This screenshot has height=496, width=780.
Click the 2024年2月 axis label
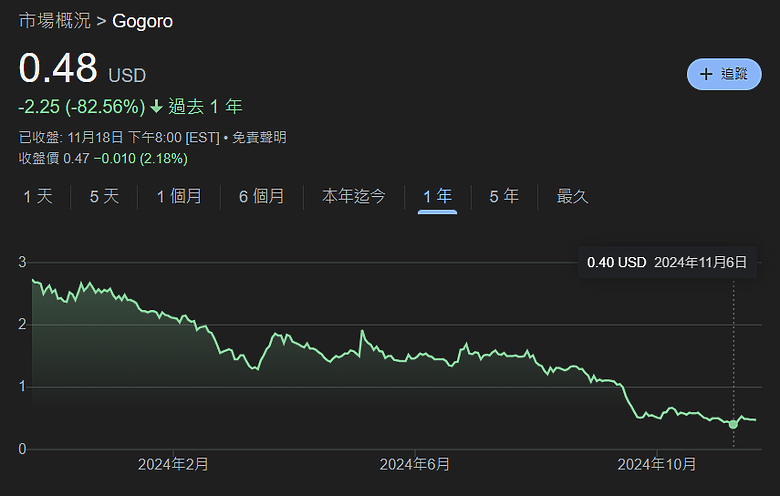tap(173, 464)
